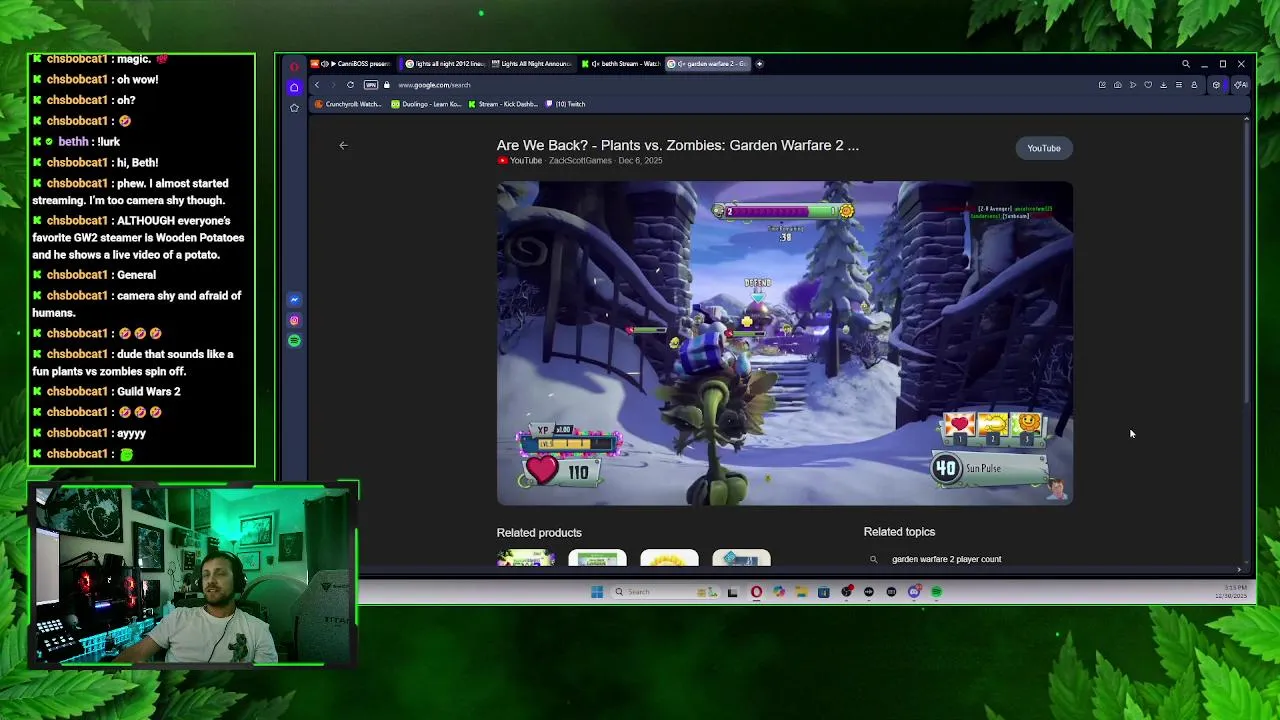
Task: Select the garden warfare 2 tab
Action: coord(708,64)
